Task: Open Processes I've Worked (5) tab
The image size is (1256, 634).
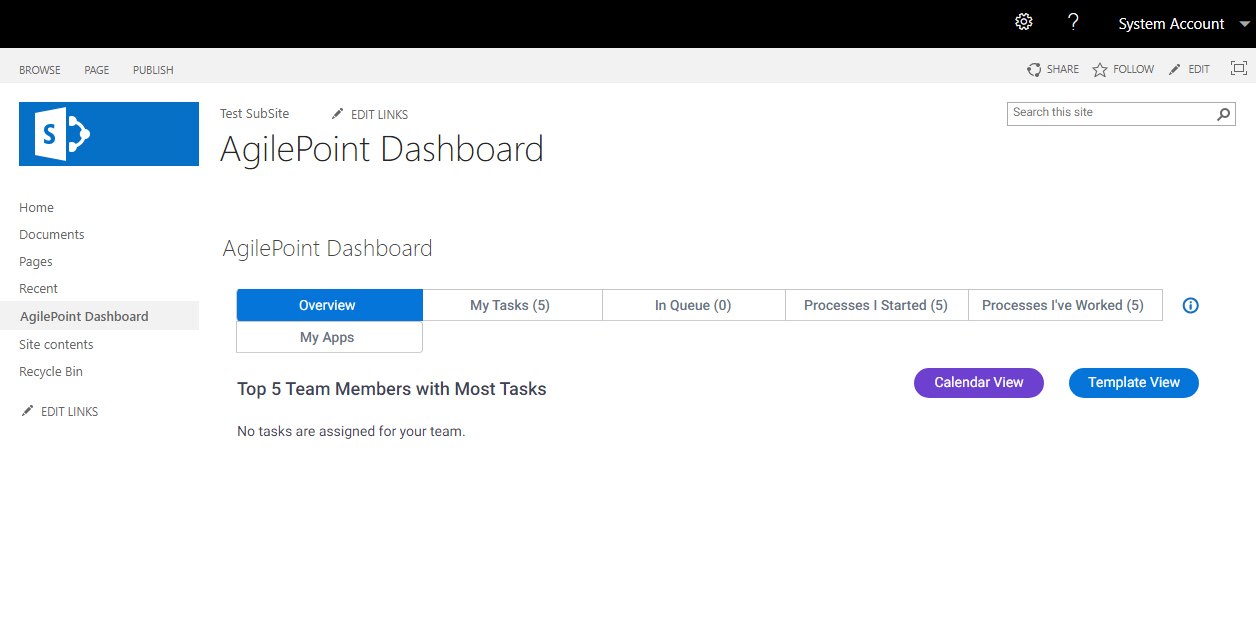Action: coord(1063,305)
